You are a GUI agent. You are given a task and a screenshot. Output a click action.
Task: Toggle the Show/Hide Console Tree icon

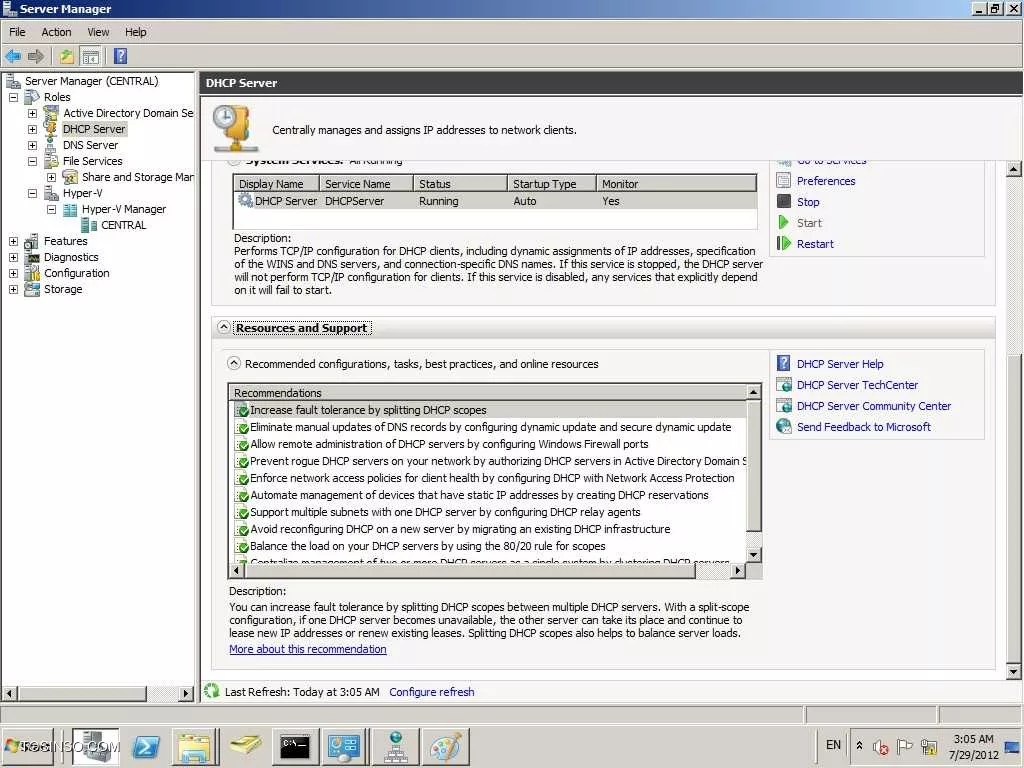point(91,57)
